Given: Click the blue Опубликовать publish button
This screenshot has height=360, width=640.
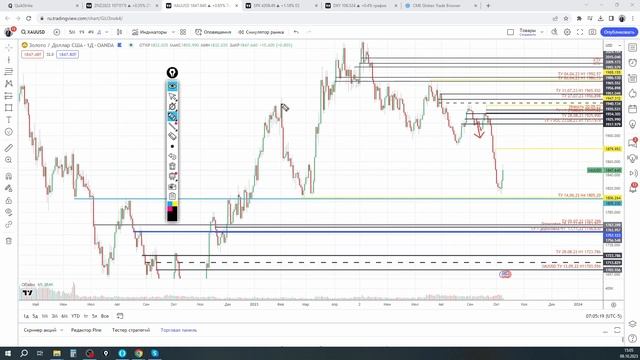Looking at the screenshot, I should (x=619, y=32).
